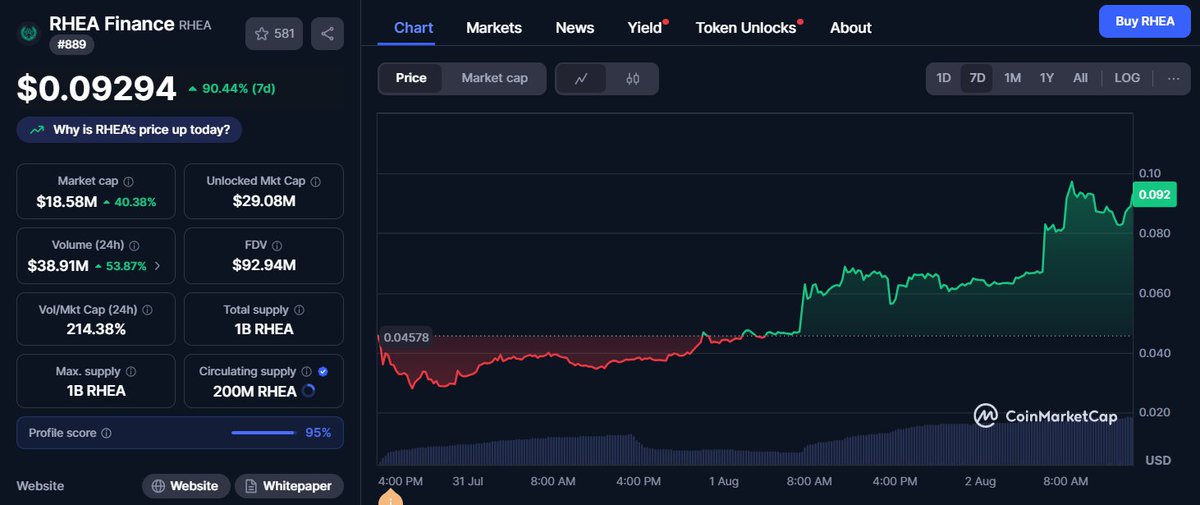The height and width of the screenshot is (505, 1200).
Task: Click the USD currency label on chart
Action: pyautogui.click(x=1157, y=460)
